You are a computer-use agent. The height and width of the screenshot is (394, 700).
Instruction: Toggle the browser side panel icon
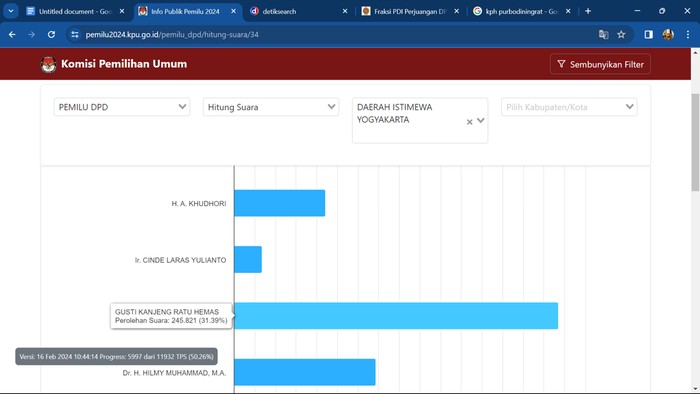(x=648, y=34)
